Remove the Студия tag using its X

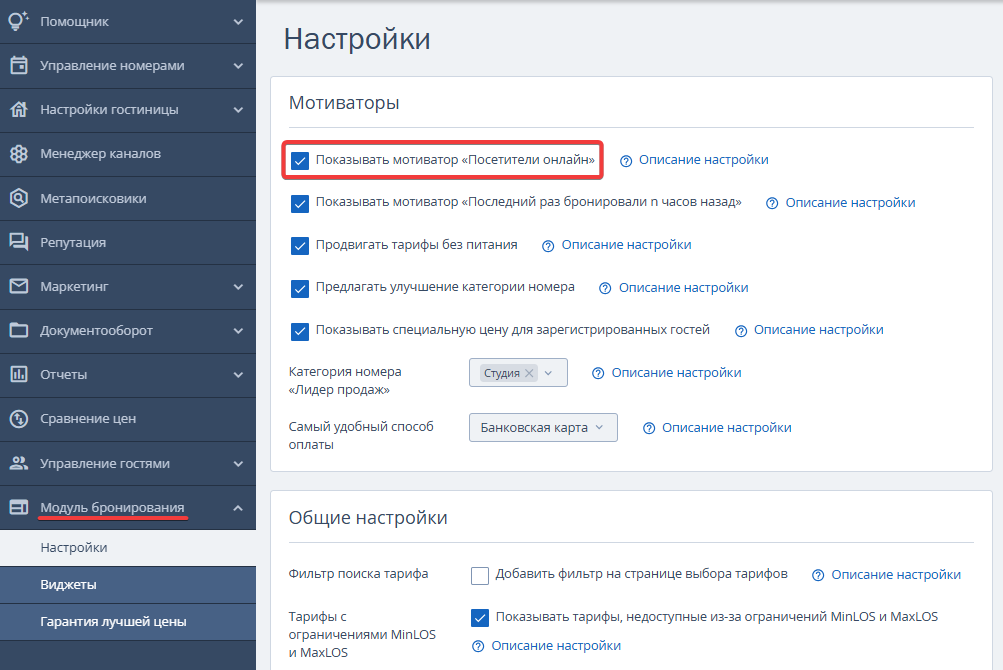coord(529,373)
